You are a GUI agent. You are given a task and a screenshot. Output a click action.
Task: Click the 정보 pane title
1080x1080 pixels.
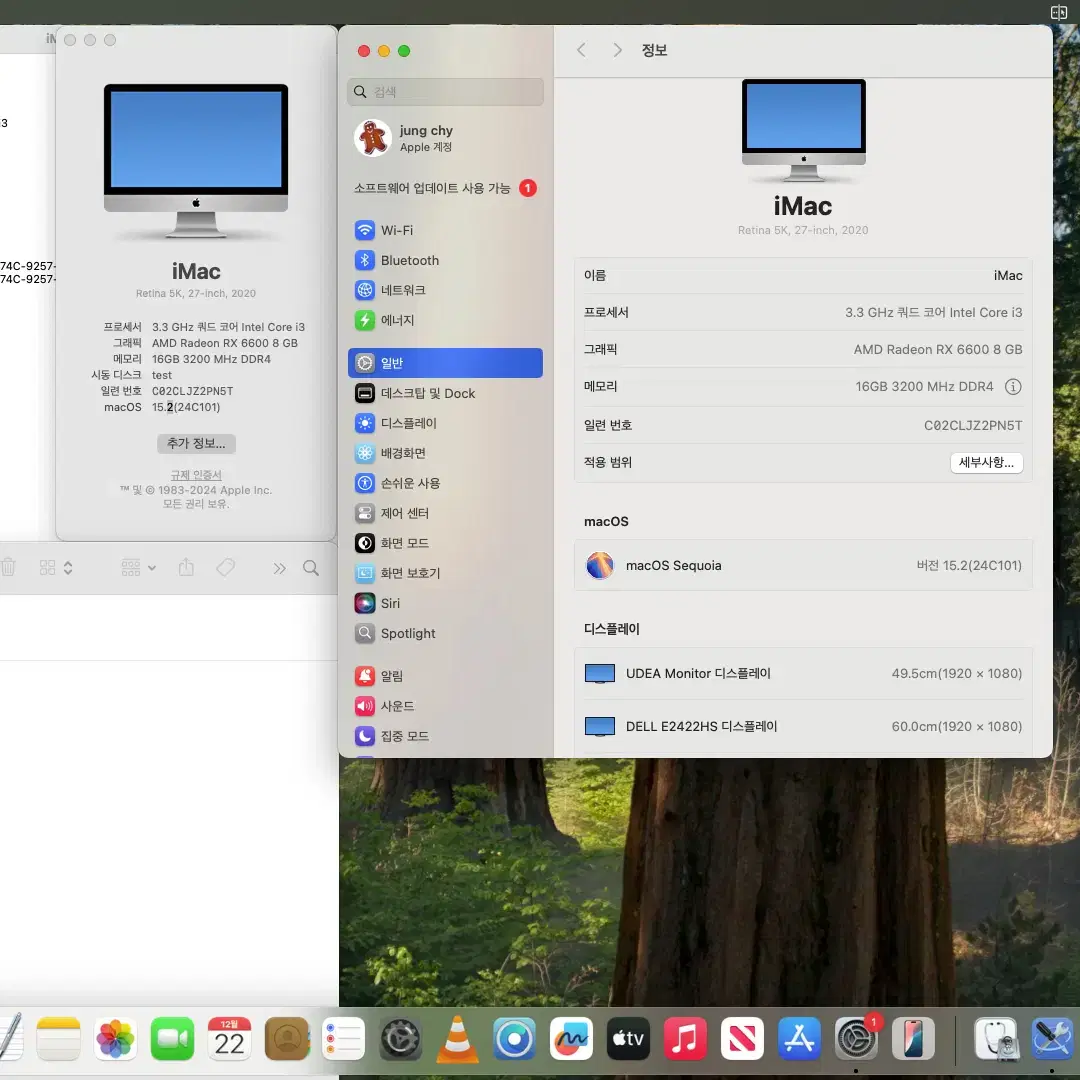[654, 50]
